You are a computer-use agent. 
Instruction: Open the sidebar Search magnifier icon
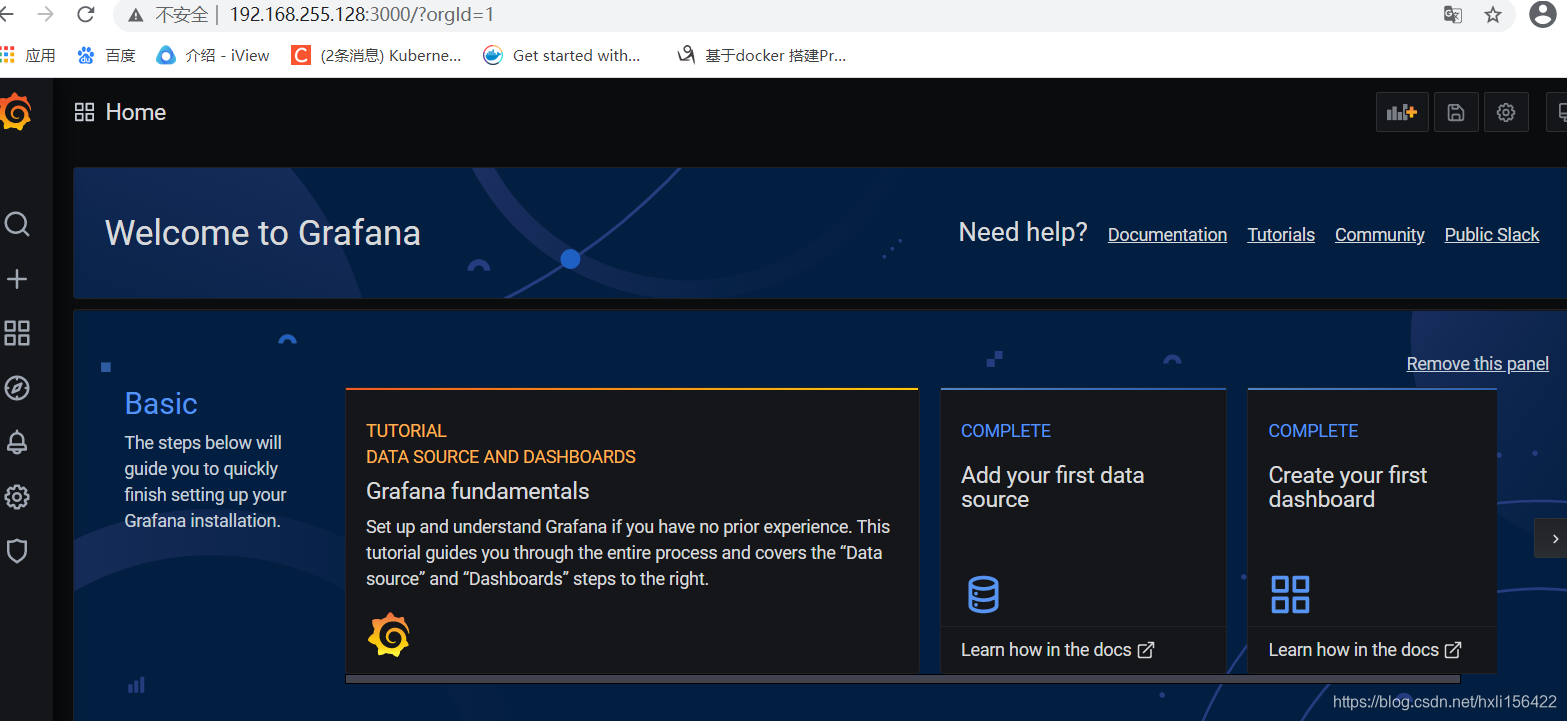click(17, 223)
